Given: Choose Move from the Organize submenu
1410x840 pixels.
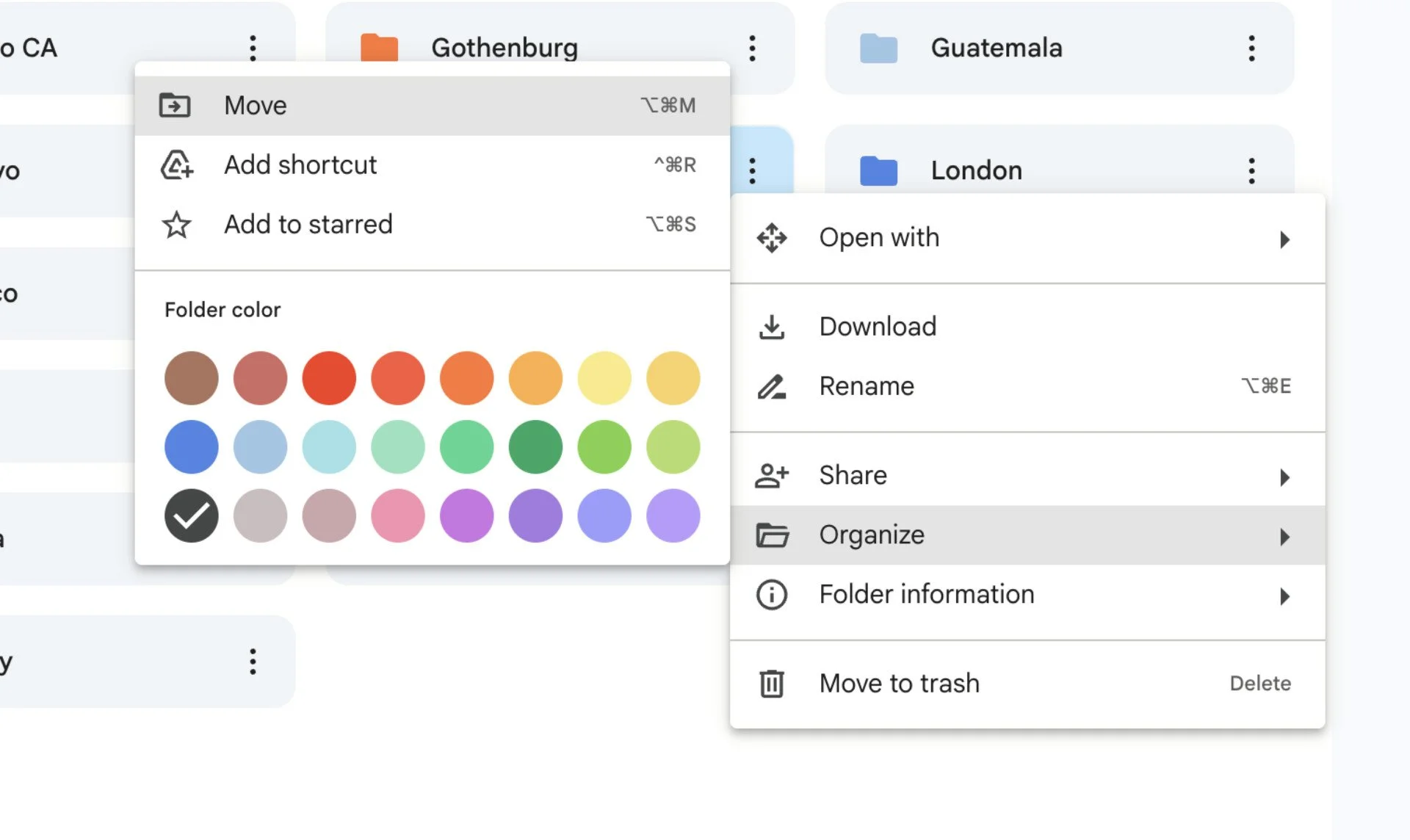Looking at the screenshot, I should coord(433,106).
